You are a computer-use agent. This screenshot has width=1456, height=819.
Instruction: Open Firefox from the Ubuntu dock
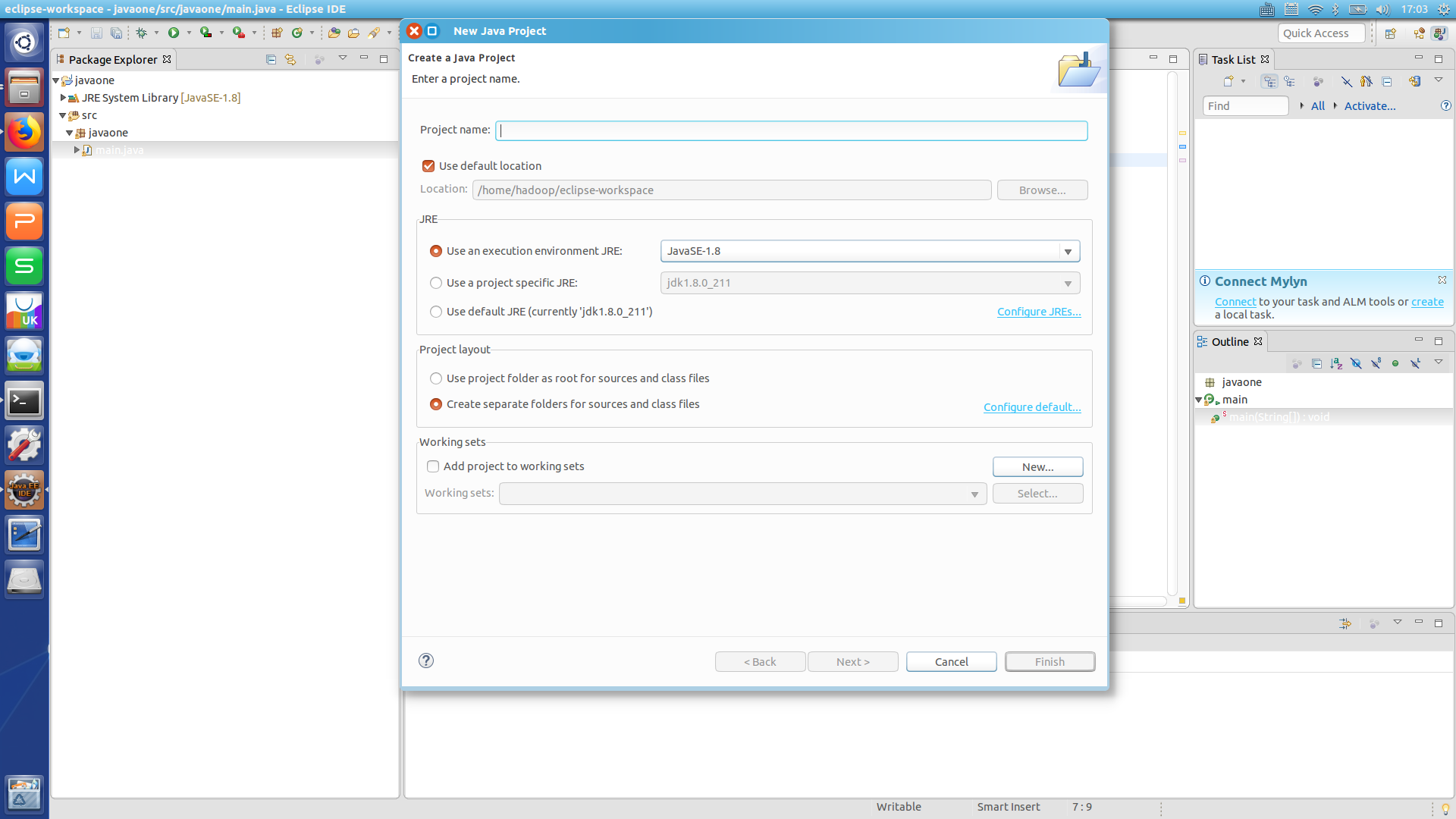pyautogui.click(x=24, y=133)
